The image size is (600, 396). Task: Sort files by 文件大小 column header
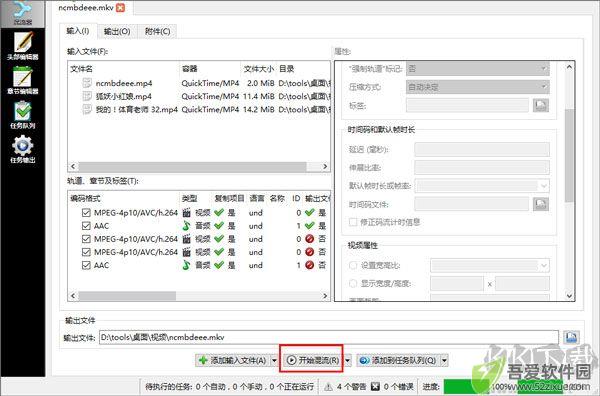259,69
